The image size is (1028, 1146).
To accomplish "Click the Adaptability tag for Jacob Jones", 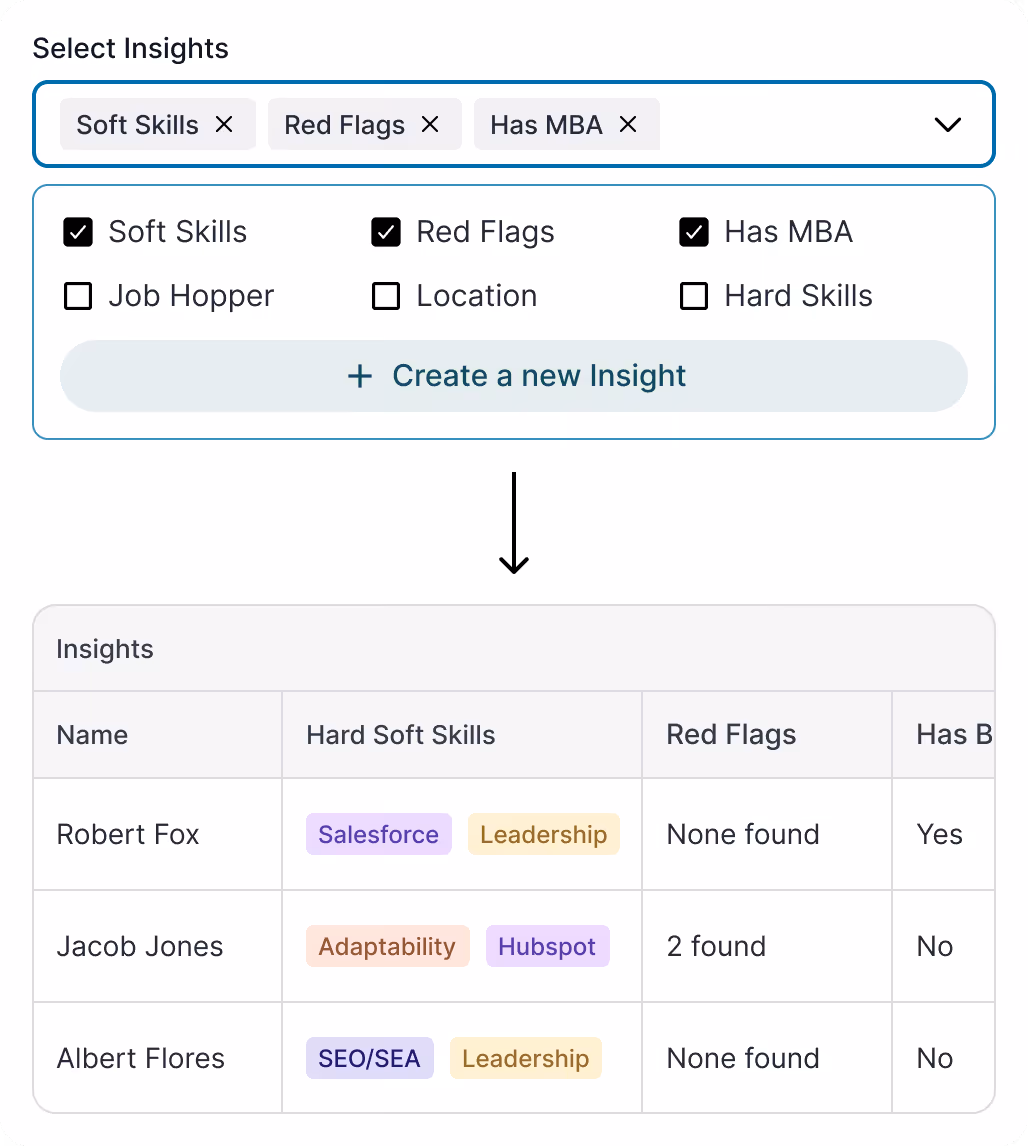I will pyautogui.click(x=387, y=946).
